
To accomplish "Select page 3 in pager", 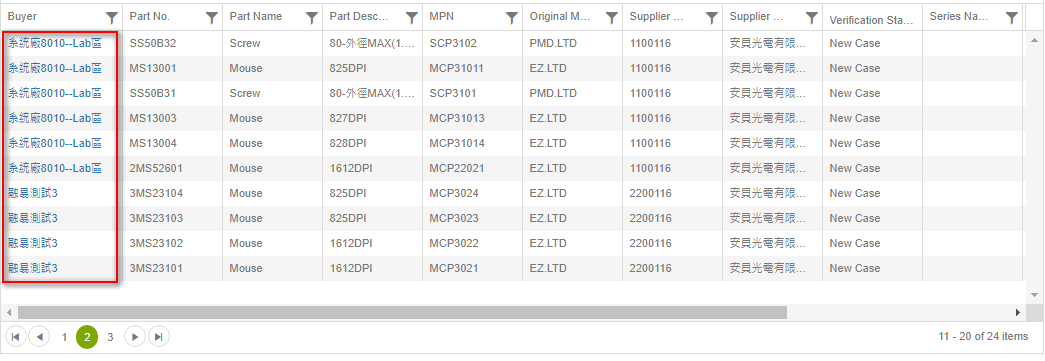I will coord(111,337).
